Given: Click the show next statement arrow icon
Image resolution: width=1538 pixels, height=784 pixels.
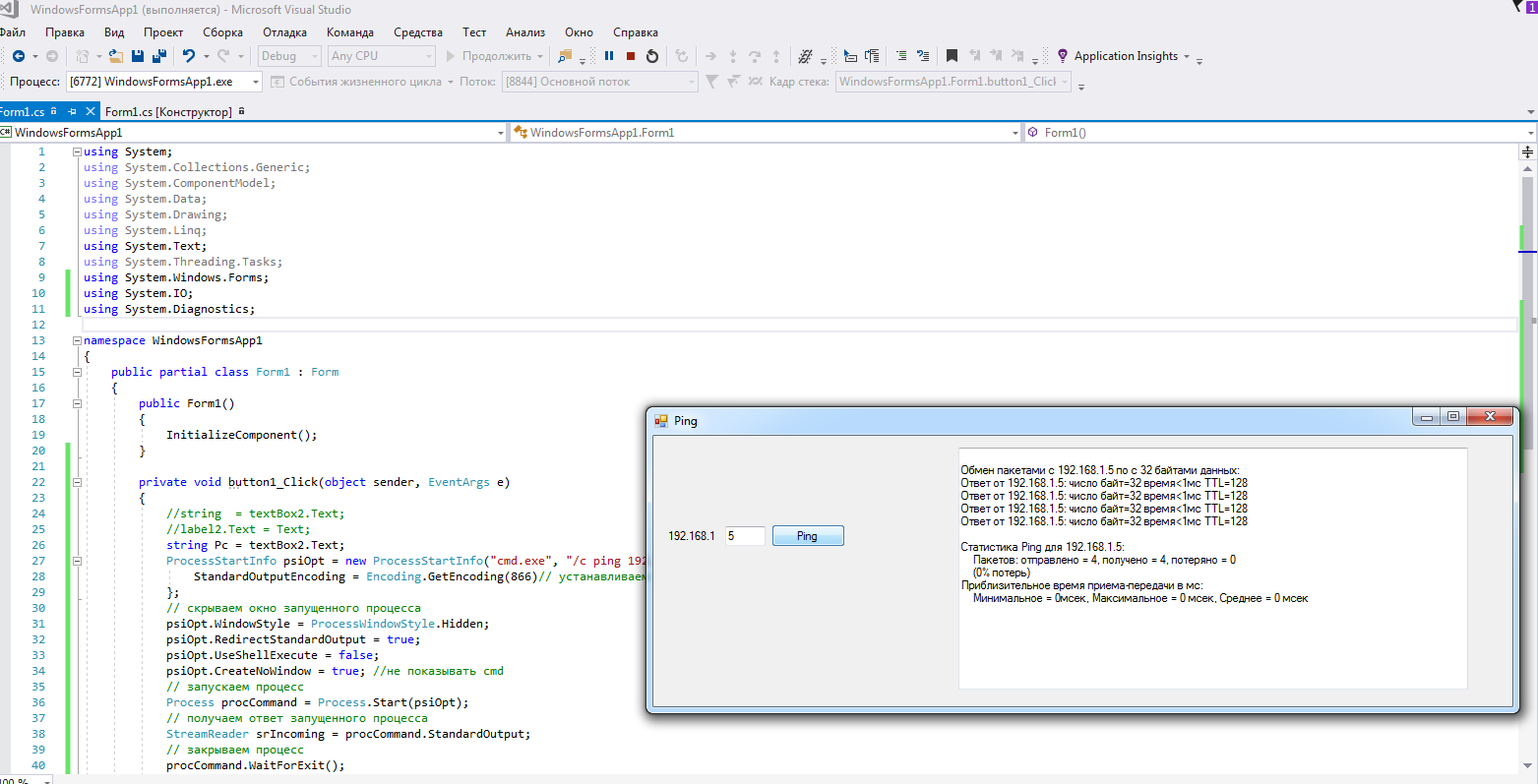Looking at the screenshot, I should coord(710,56).
